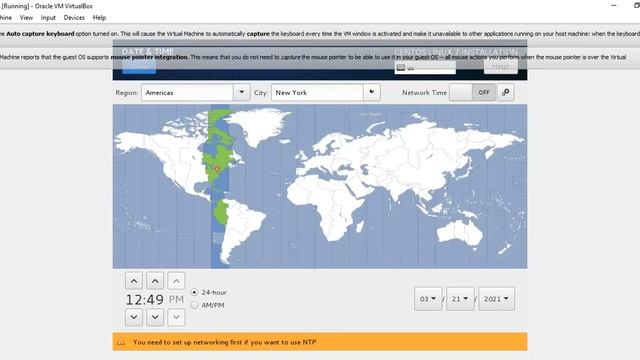
Task: Click the AM/PM down arrow
Action: [176, 317]
